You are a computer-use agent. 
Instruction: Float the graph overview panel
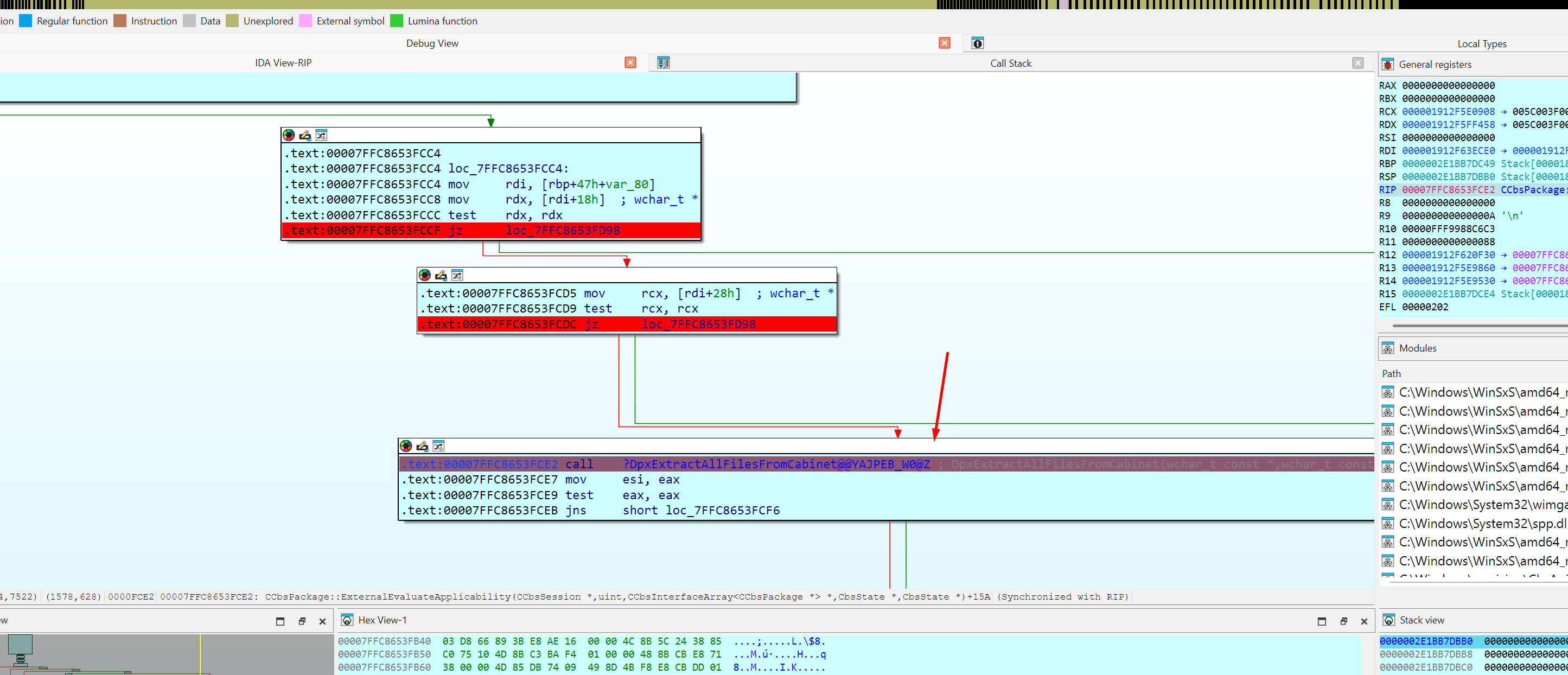302,621
